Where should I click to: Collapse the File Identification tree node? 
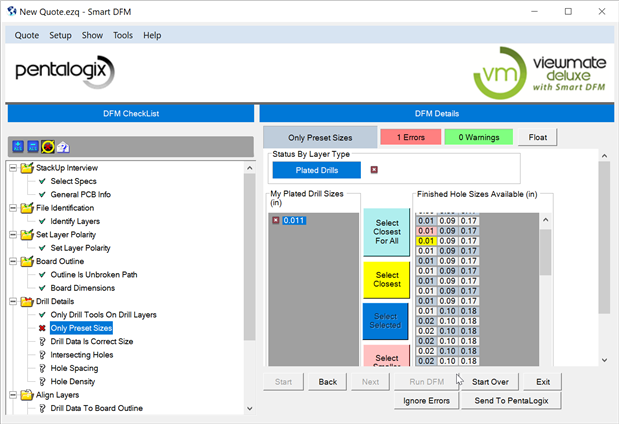coord(13,208)
